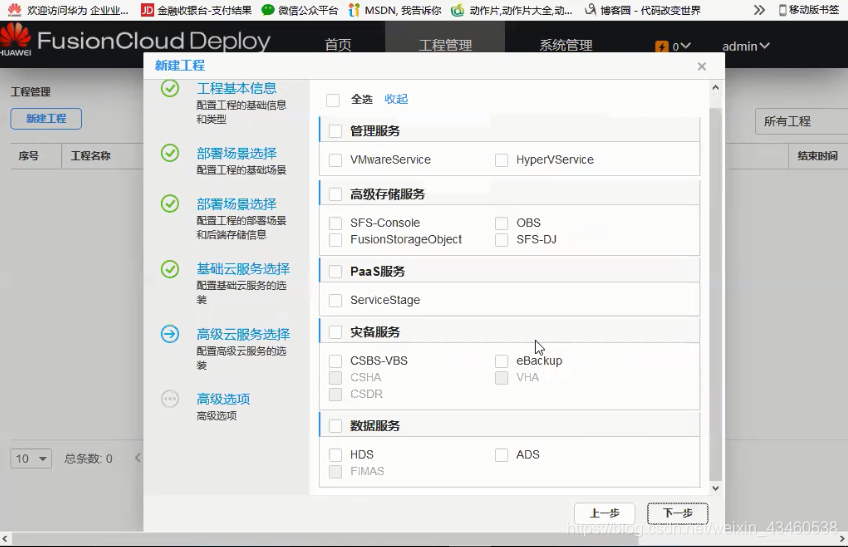Select the 高级云服务选择 wizard step
The image size is (848, 547).
[243, 334]
